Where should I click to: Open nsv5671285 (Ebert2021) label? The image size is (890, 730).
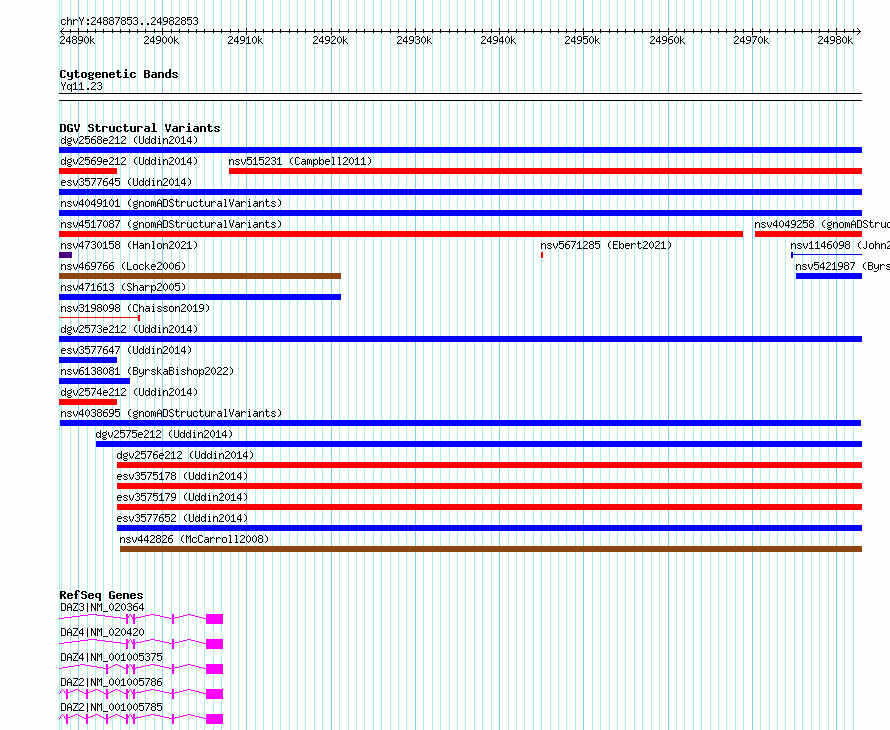606,245
